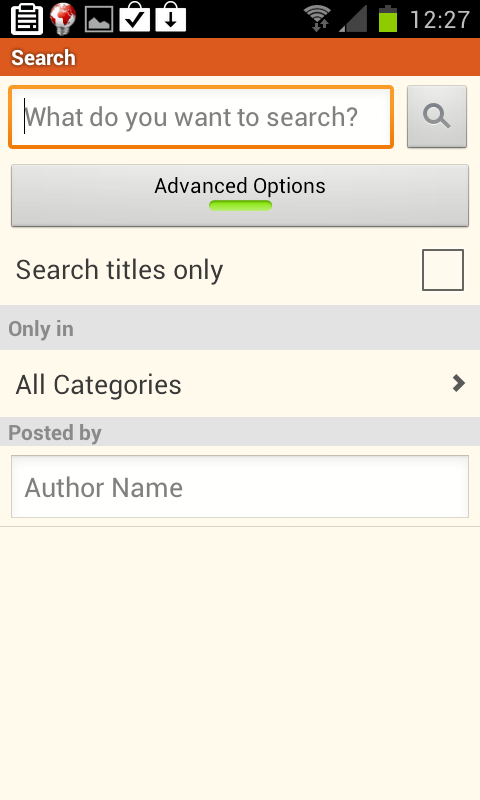Toggle the green Advanced Options indicator

pyautogui.click(x=240, y=206)
